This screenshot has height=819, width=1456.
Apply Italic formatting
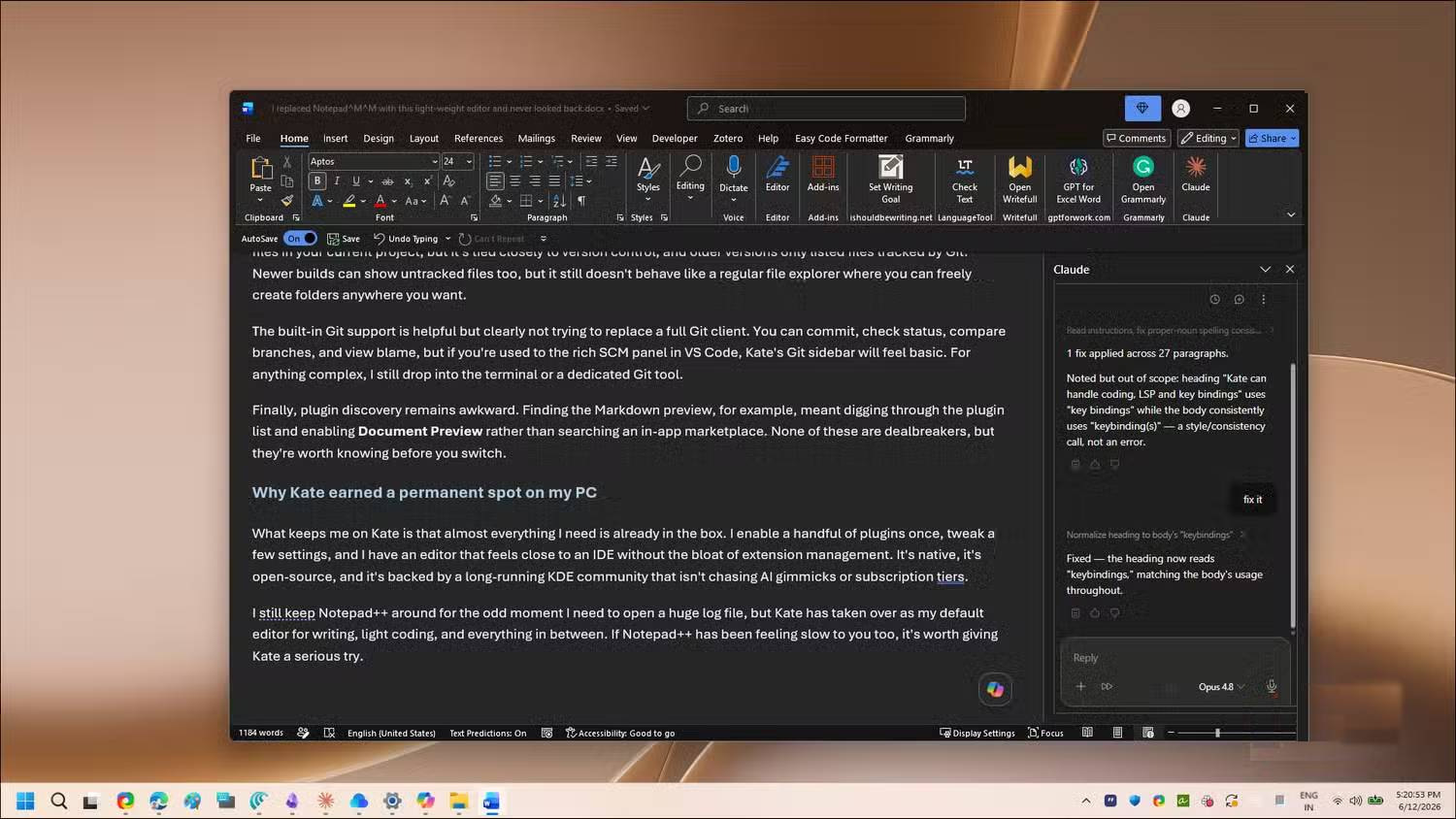coord(337,180)
